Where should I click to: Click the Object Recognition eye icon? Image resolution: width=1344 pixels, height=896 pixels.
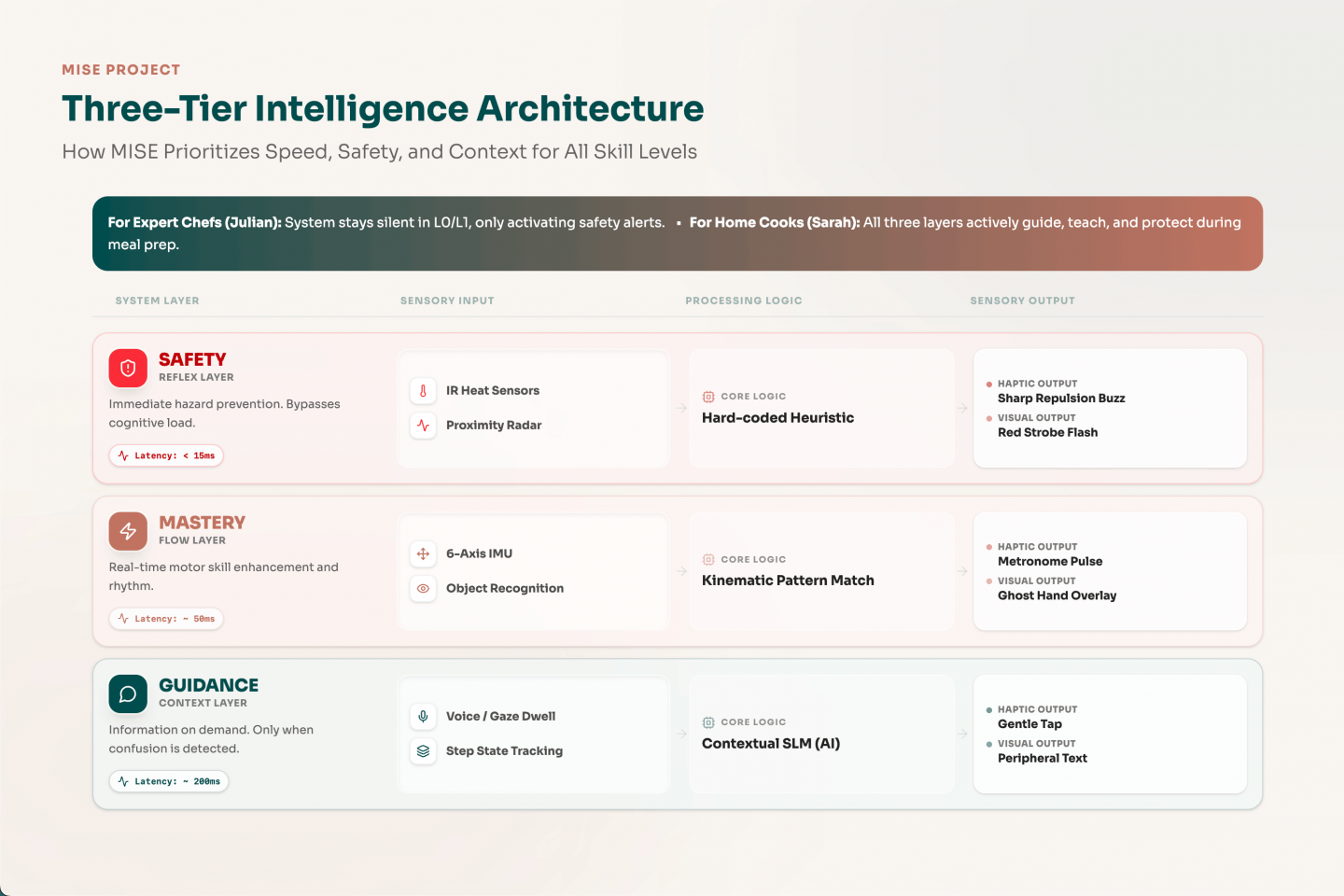[423, 588]
